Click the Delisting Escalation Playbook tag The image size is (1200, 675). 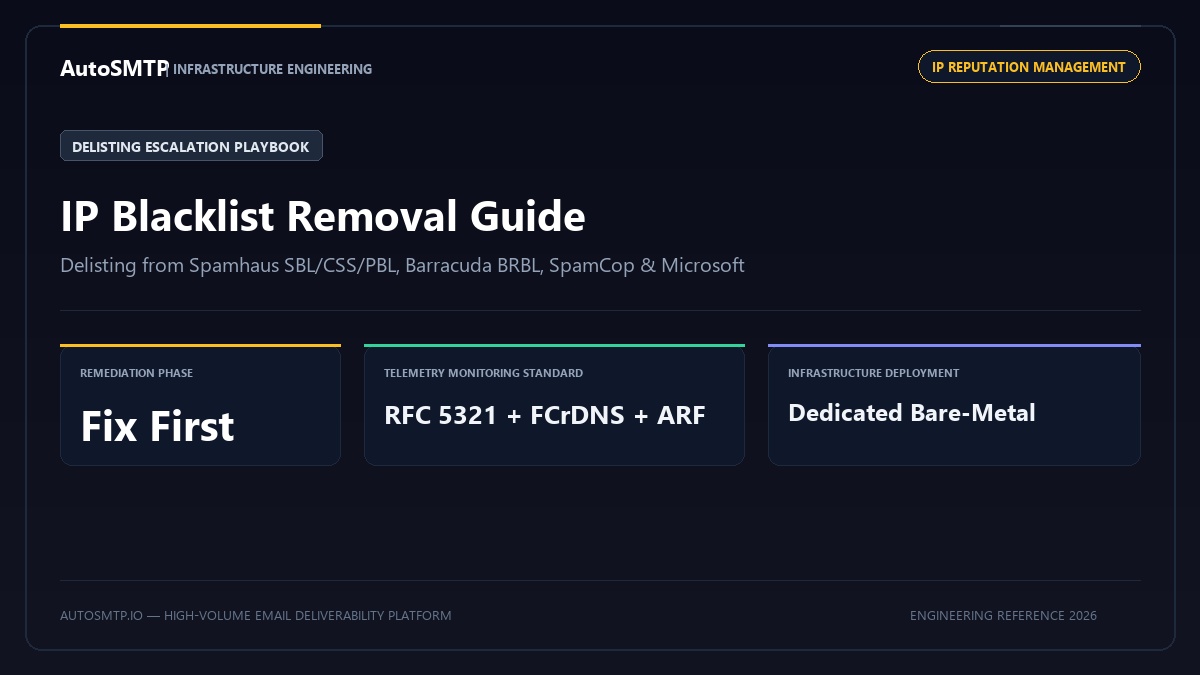pos(191,146)
